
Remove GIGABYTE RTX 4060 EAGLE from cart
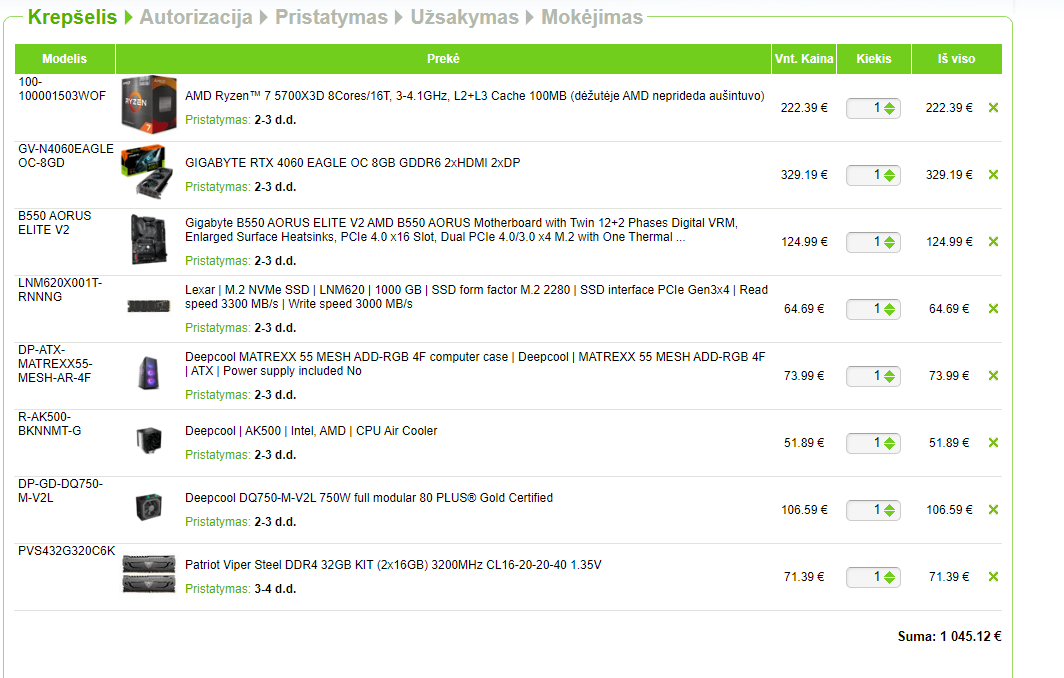pyautogui.click(x=993, y=175)
